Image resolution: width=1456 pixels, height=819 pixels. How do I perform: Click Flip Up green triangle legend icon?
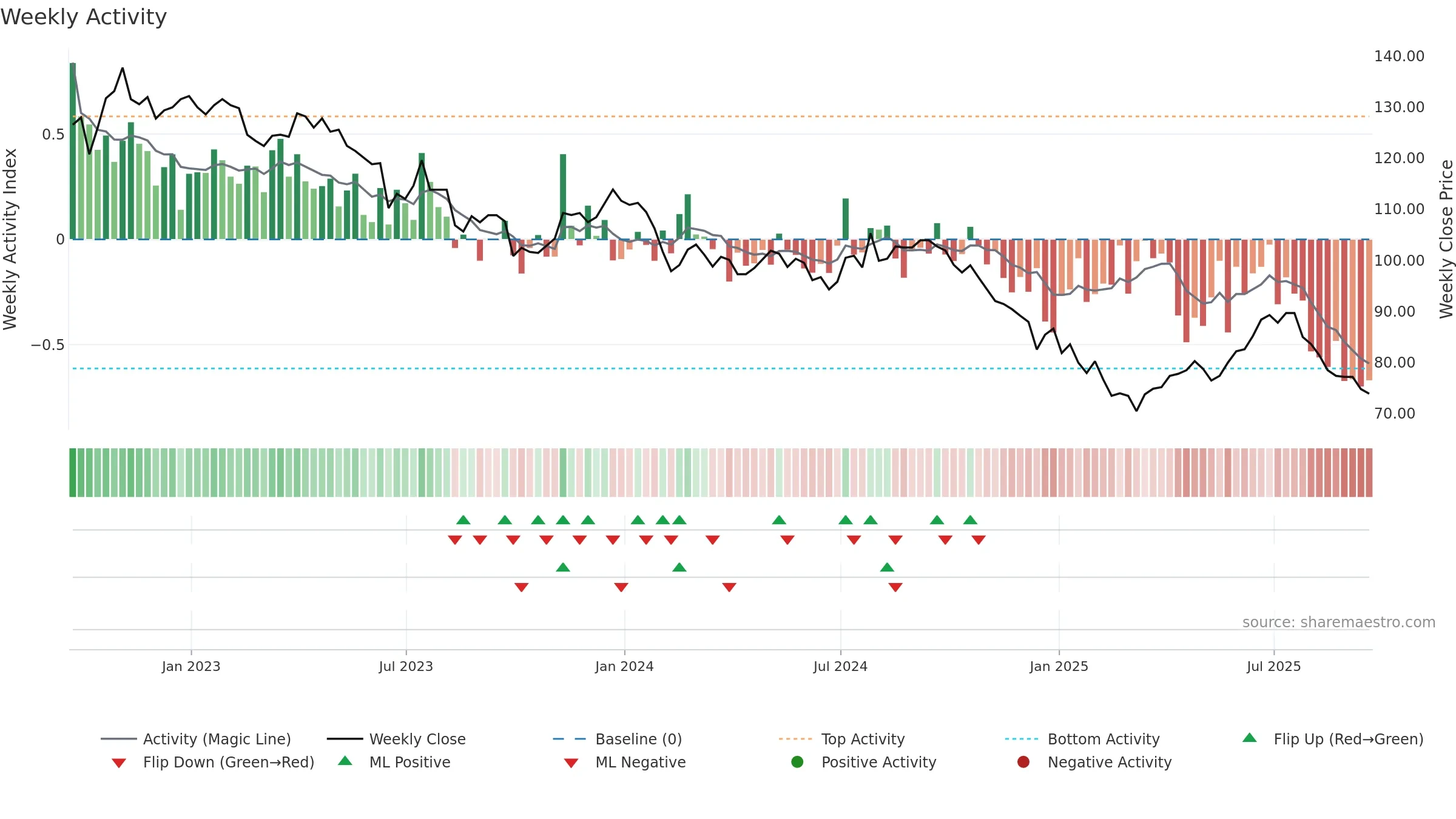1250,738
